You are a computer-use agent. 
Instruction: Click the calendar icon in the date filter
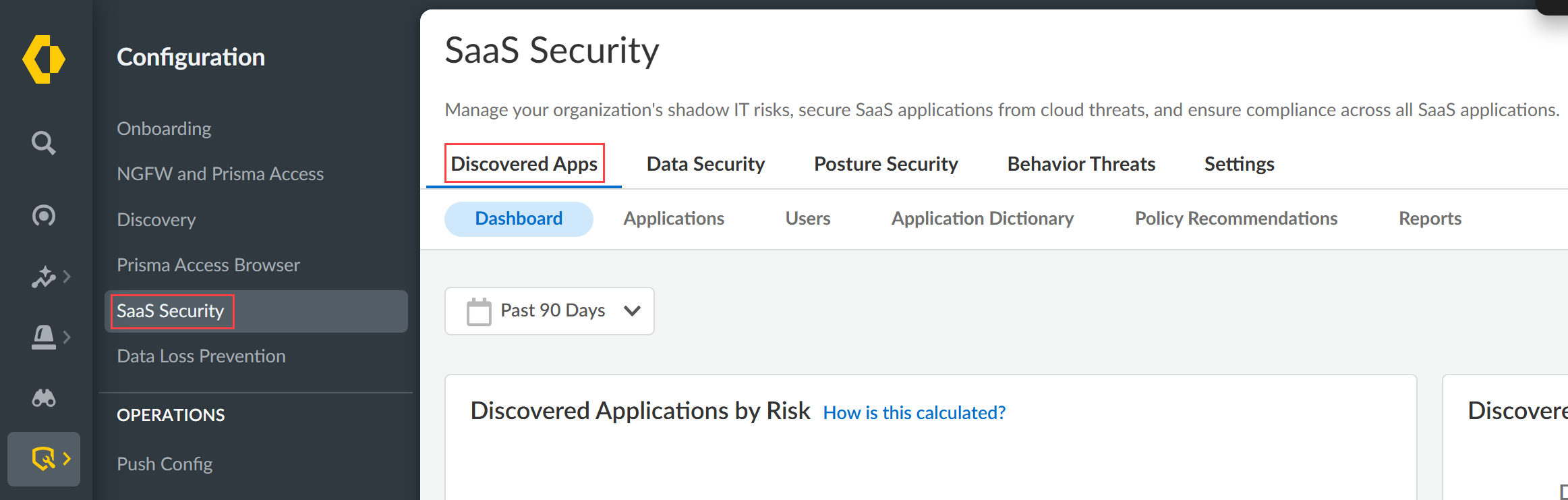(479, 311)
